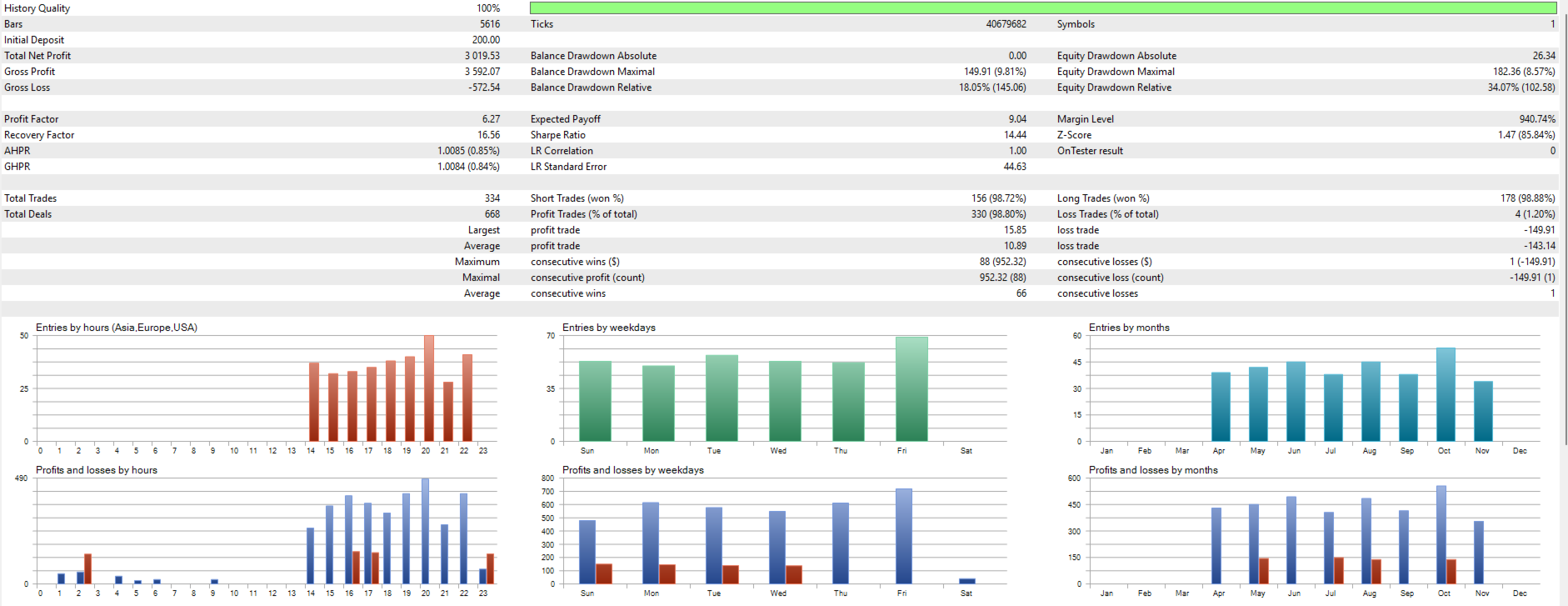Click Long Trades value 178 (98.88%)
1568x606 pixels.
pyautogui.click(x=1528, y=198)
